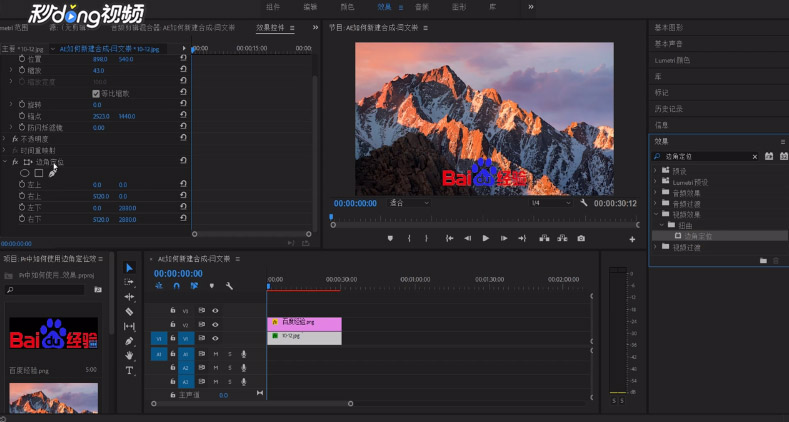
Task: Expand the 音频效果 folder
Action: [x=655, y=192]
